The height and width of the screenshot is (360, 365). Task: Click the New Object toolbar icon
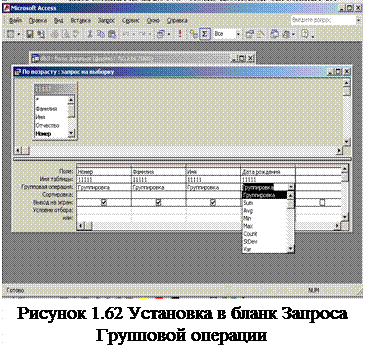286,34
